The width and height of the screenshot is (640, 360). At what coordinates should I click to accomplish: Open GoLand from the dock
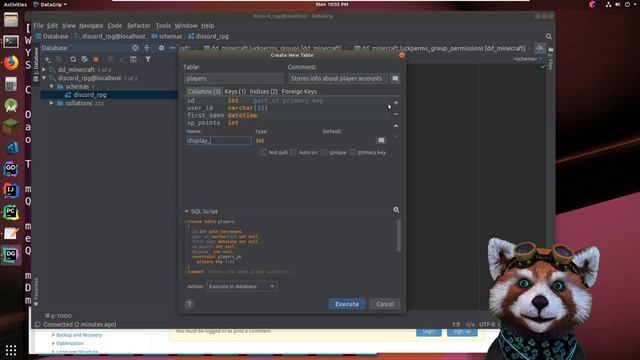pos(11,169)
